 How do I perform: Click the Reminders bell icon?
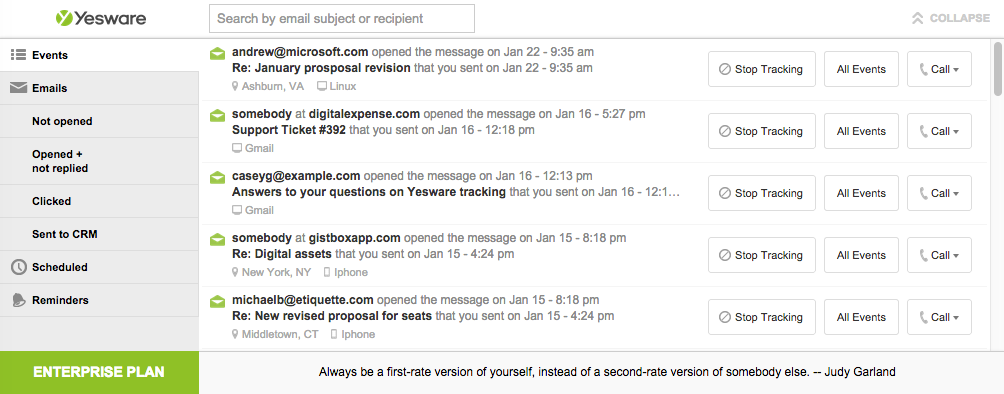(x=19, y=300)
